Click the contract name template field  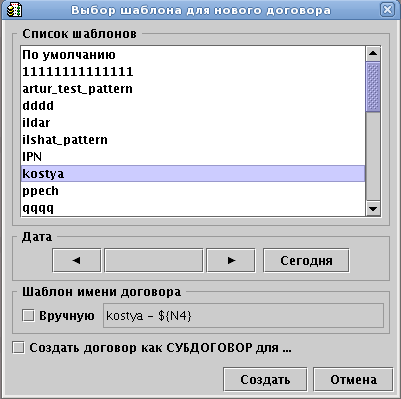point(243,315)
